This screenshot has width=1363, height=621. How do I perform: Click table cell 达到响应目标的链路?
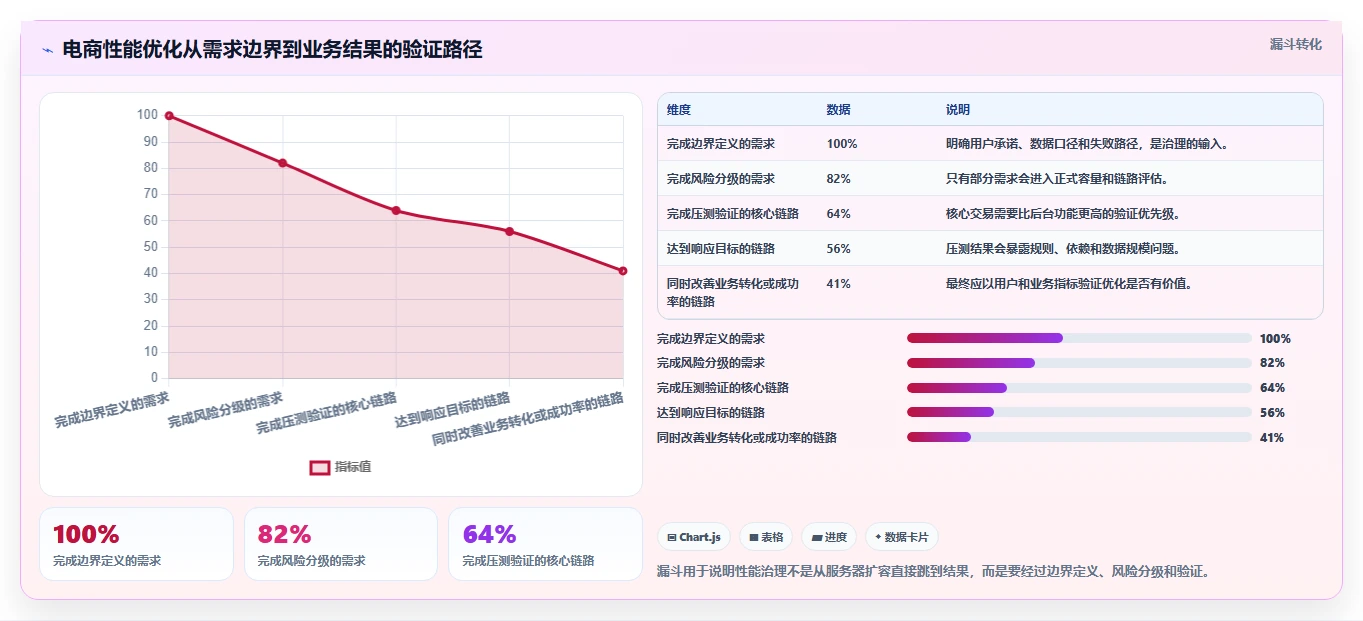[x=721, y=249]
